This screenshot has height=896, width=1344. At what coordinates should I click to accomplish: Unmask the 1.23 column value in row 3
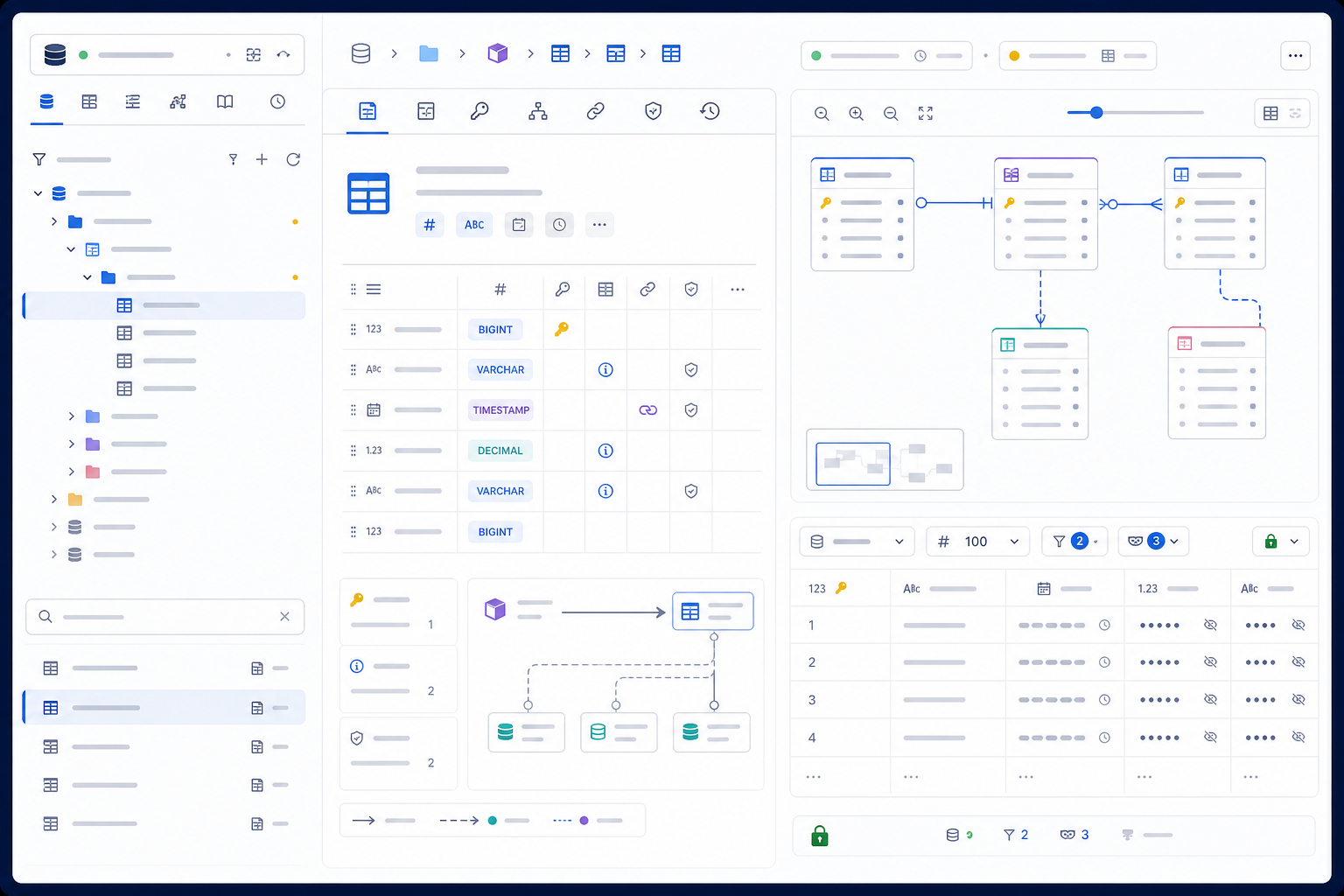click(x=1211, y=700)
